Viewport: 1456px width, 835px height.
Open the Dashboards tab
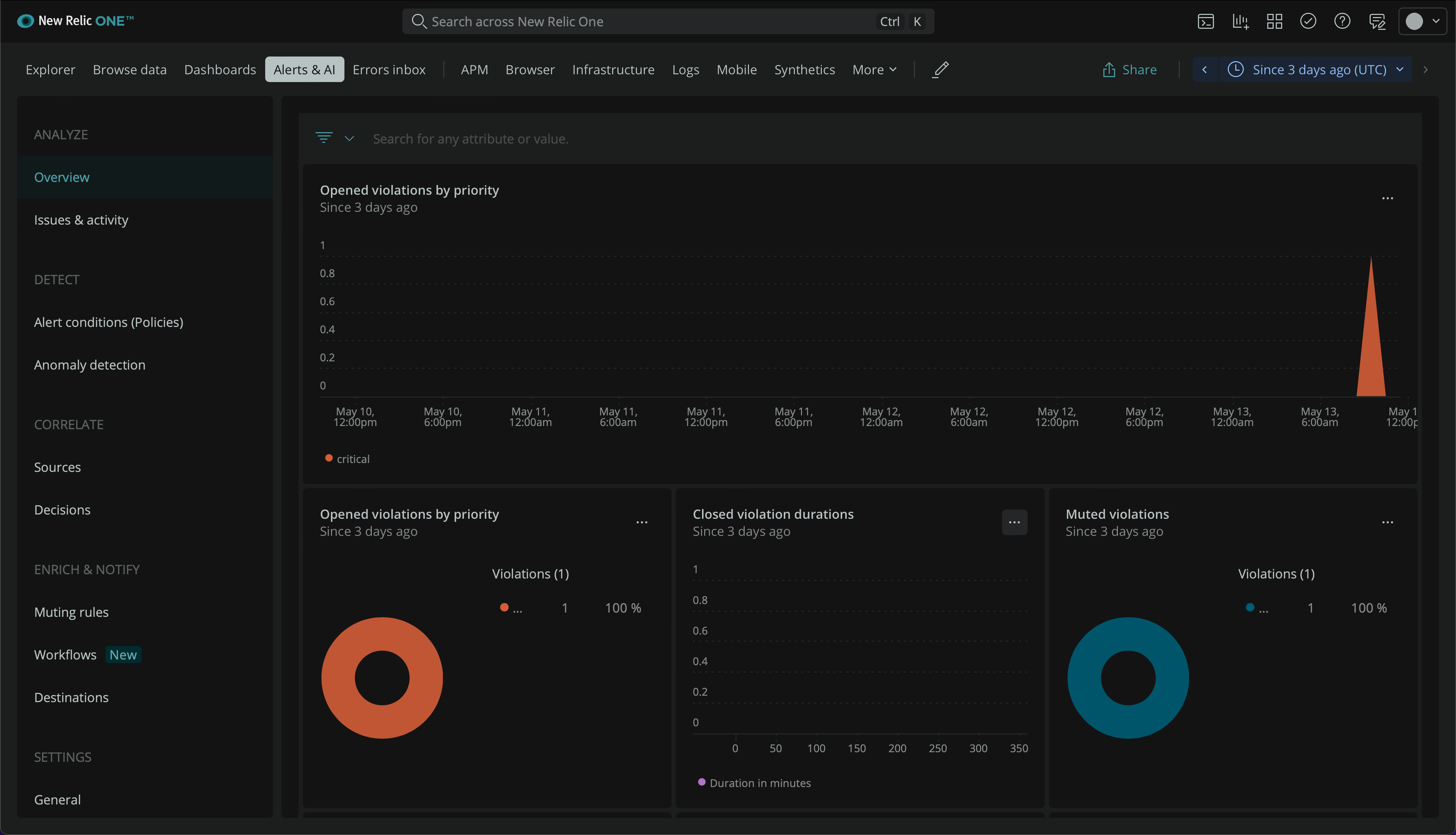pyautogui.click(x=220, y=69)
